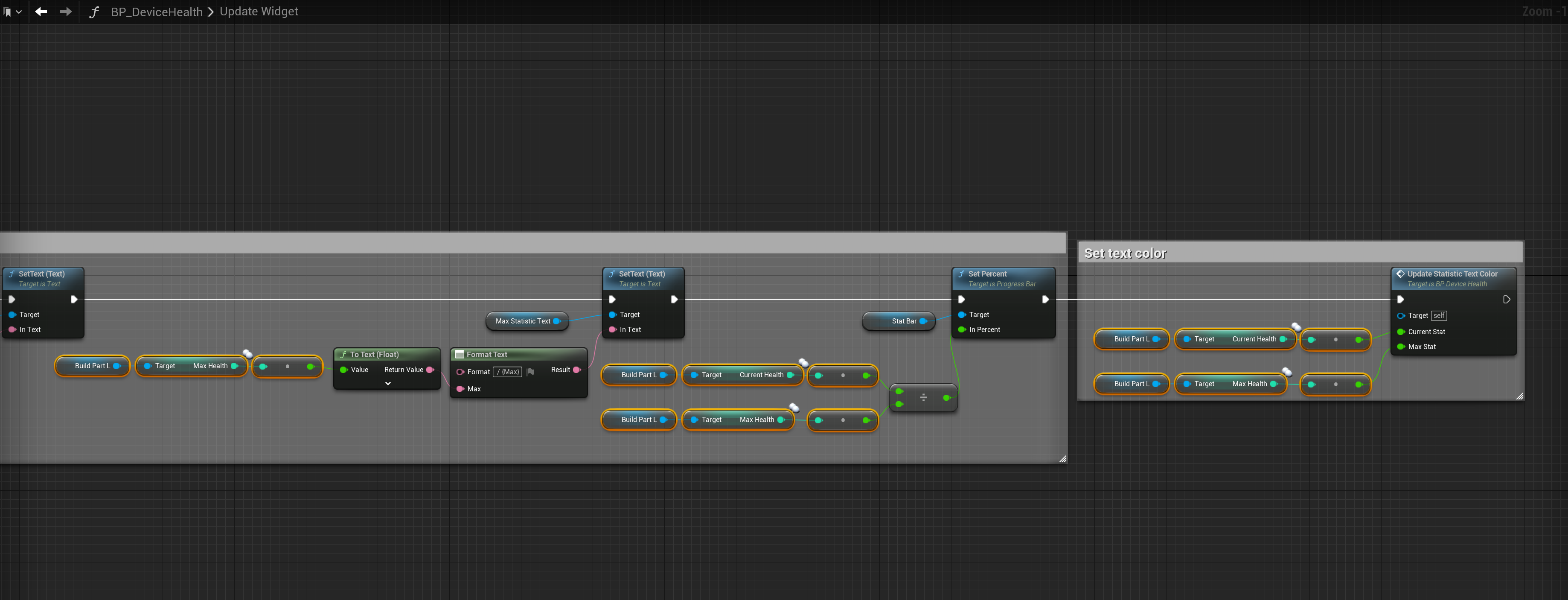Click the Return Value pin on To Text (Float)

[x=430, y=370]
